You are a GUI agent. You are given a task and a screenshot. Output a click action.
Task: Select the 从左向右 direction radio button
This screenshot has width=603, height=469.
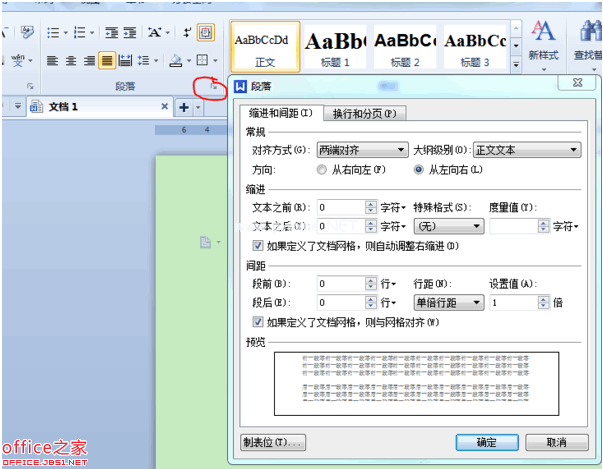coord(419,170)
